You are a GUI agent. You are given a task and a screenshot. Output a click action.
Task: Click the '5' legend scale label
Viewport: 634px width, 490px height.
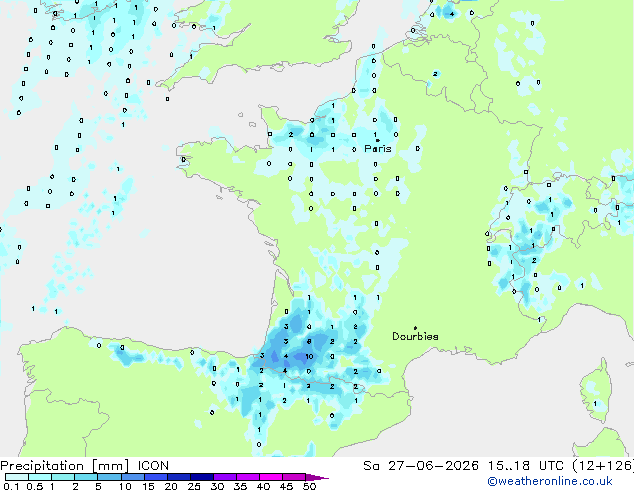(98, 486)
